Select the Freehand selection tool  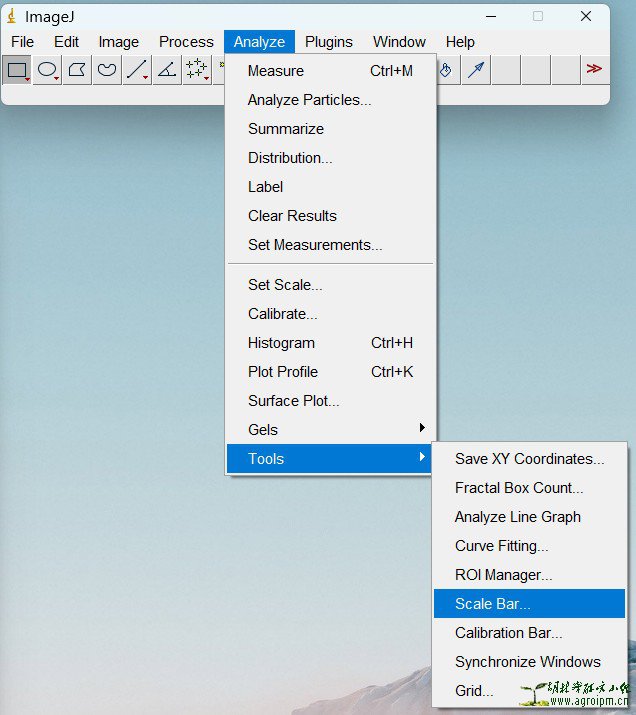point(107,69)
